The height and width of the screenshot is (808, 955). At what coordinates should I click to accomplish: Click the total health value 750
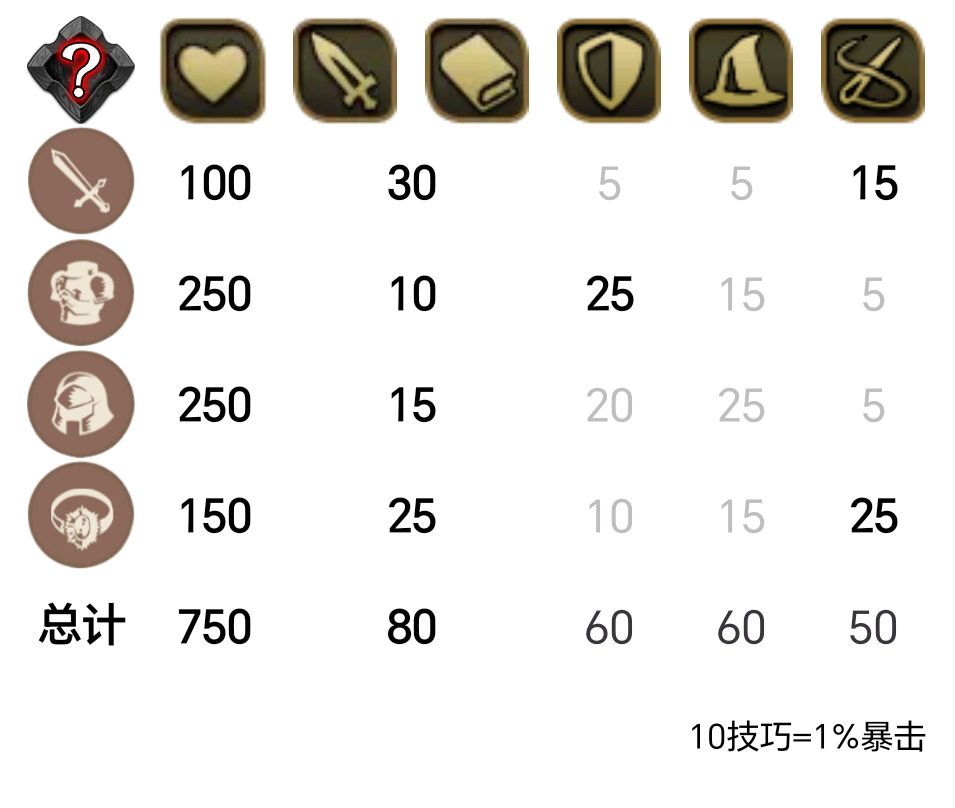point(215,627)
